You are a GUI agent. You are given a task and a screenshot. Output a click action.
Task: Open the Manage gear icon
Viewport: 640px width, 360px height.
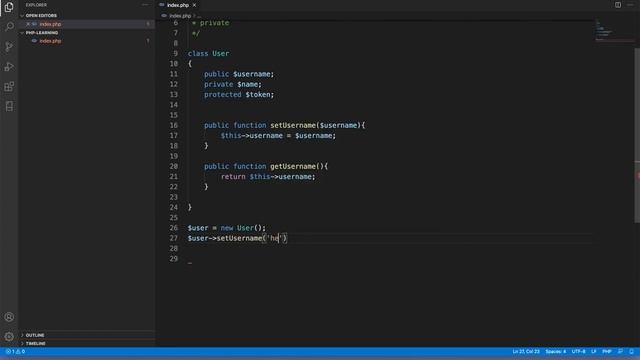coord(9,337)
